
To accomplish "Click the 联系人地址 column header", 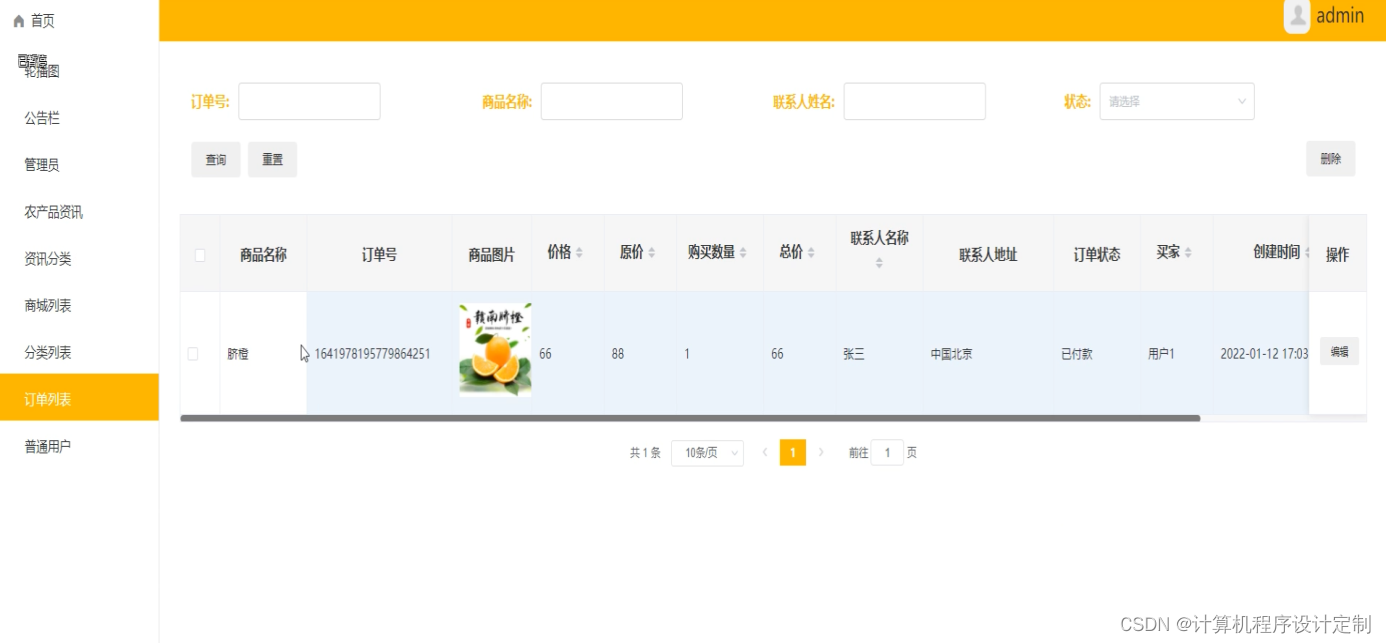I will coord(988,255).
